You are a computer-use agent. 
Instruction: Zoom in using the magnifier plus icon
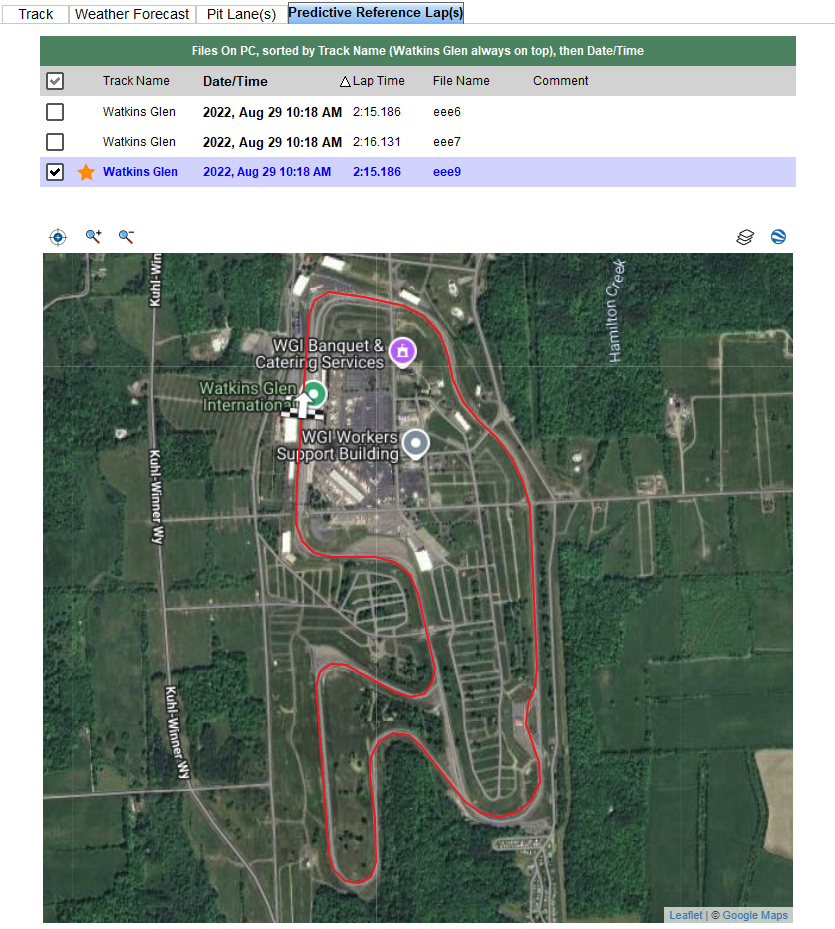pos(93,237)
